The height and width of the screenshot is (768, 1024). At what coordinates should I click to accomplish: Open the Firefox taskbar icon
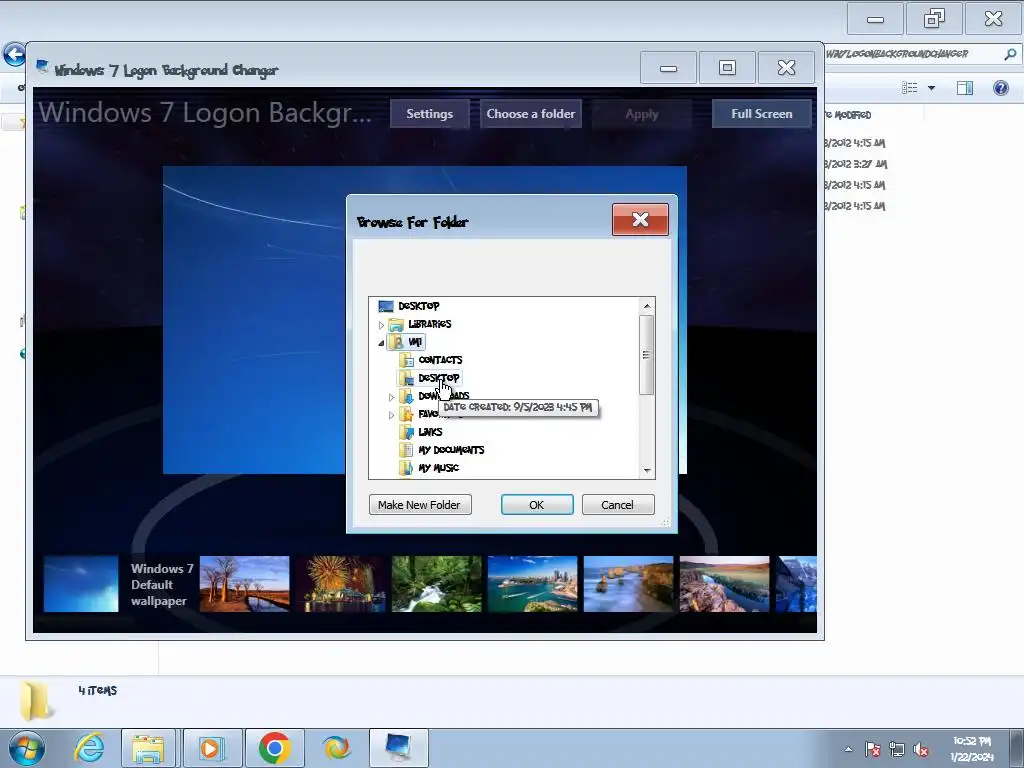click(336, 748)
